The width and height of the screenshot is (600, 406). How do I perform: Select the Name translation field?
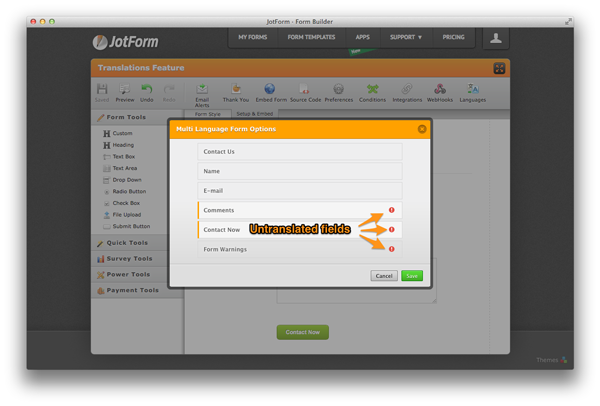click(x=300, y=171)
